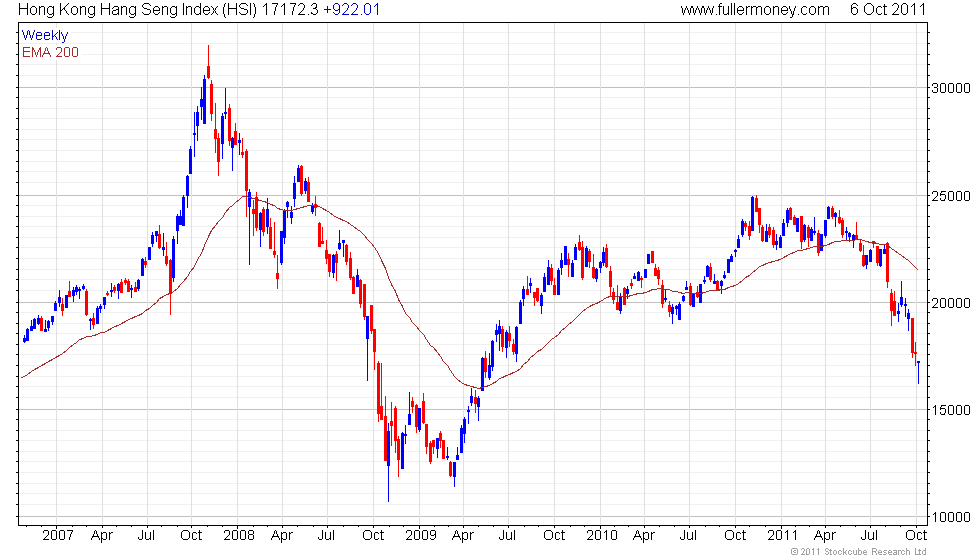Image resolution: width=980 pixels, height=560 pixels.
Task: Click the Oct label within 2007
Action: (191, 535)
